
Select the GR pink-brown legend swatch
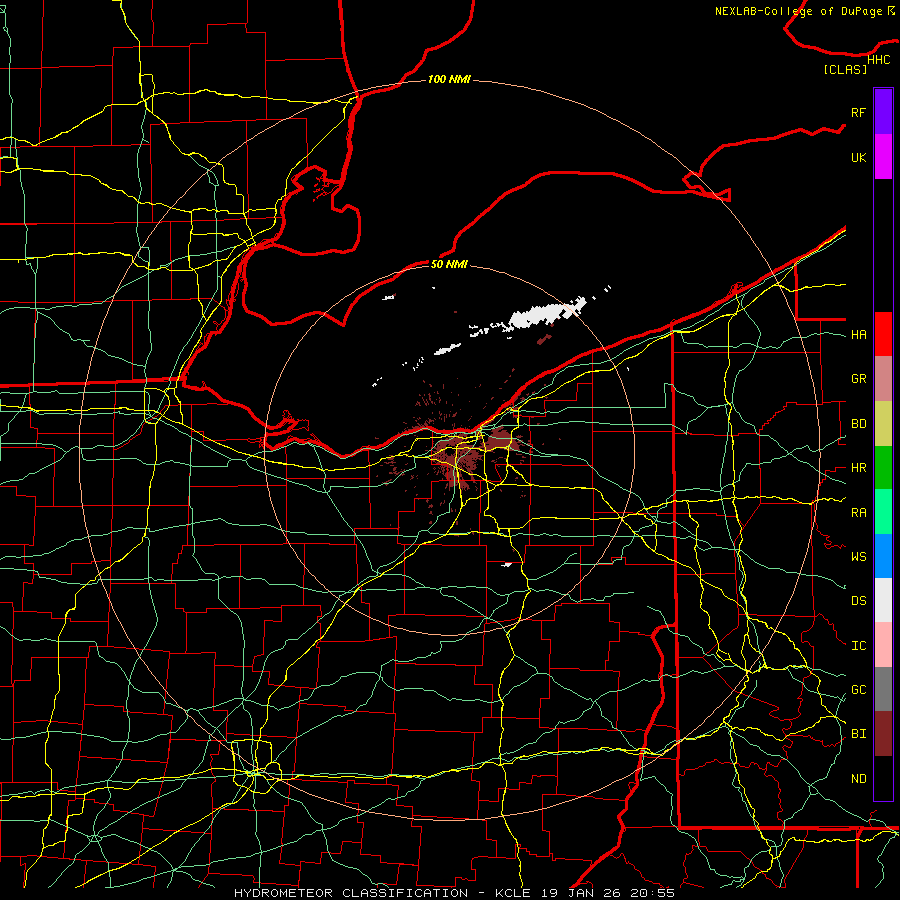coord(883,379)
